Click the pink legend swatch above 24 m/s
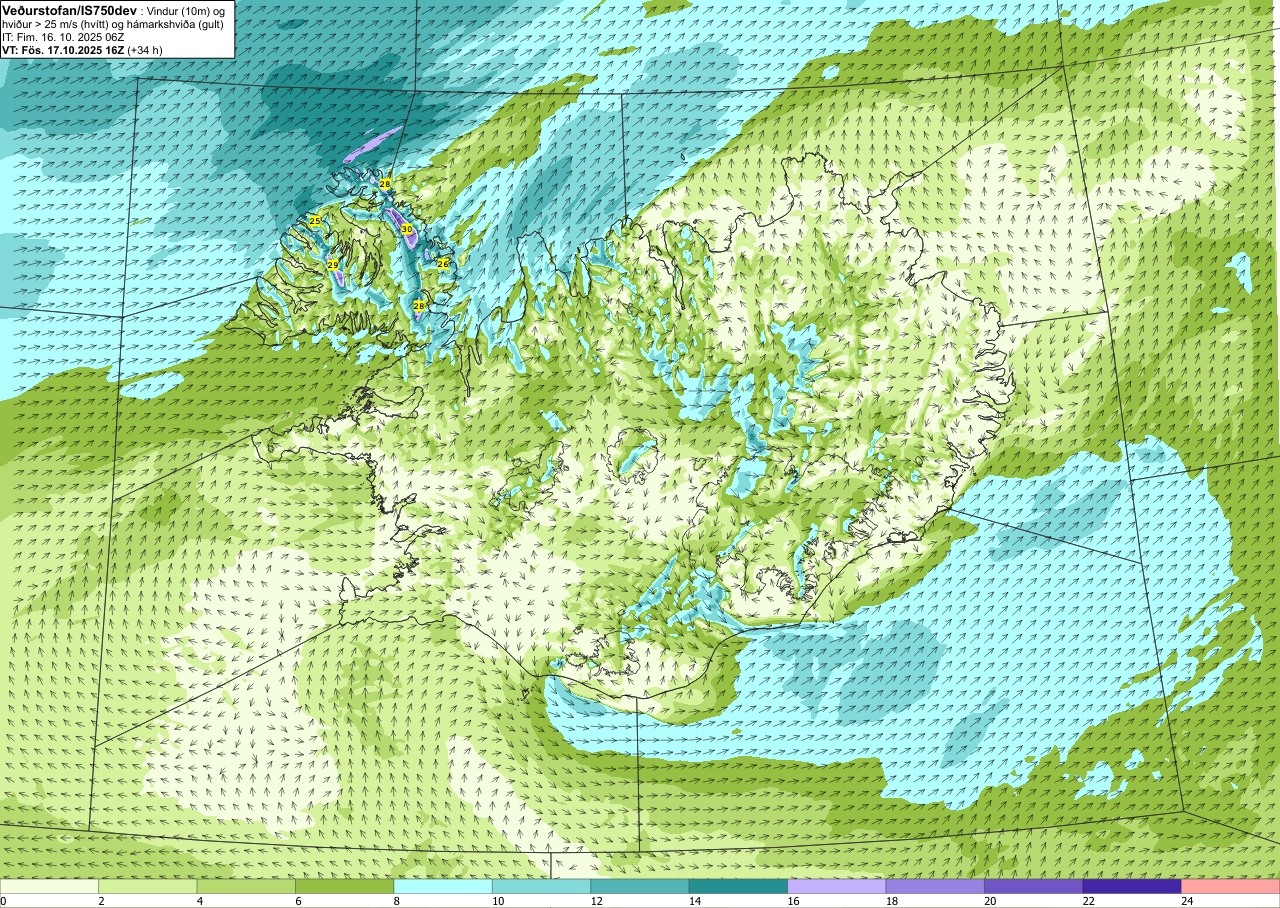The width and height of the screenshot is (1280, 908). click(1231, 886)
